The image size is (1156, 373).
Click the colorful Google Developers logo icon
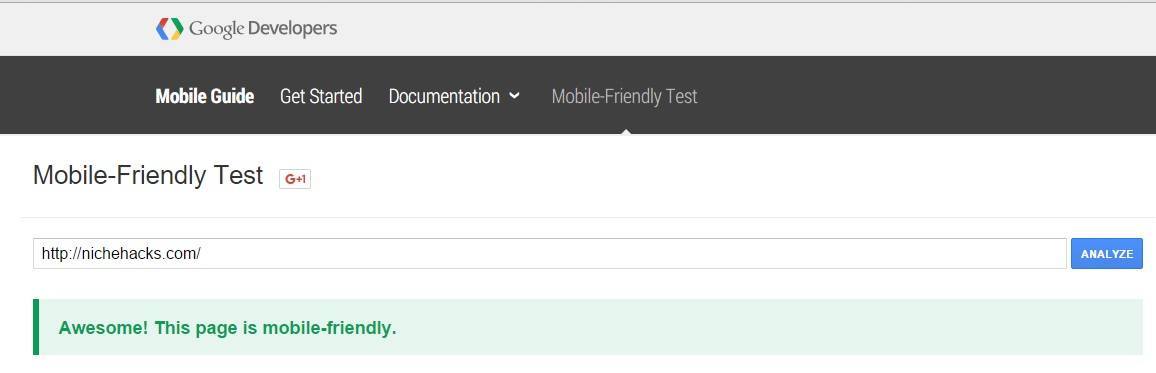pos(170,29)
